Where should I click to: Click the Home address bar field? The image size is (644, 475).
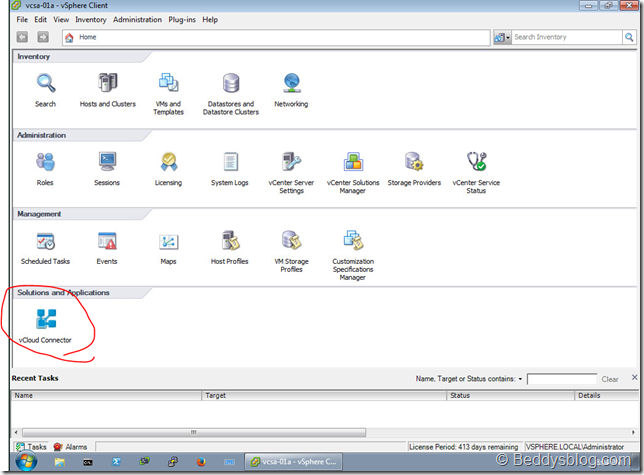[276, 37]
